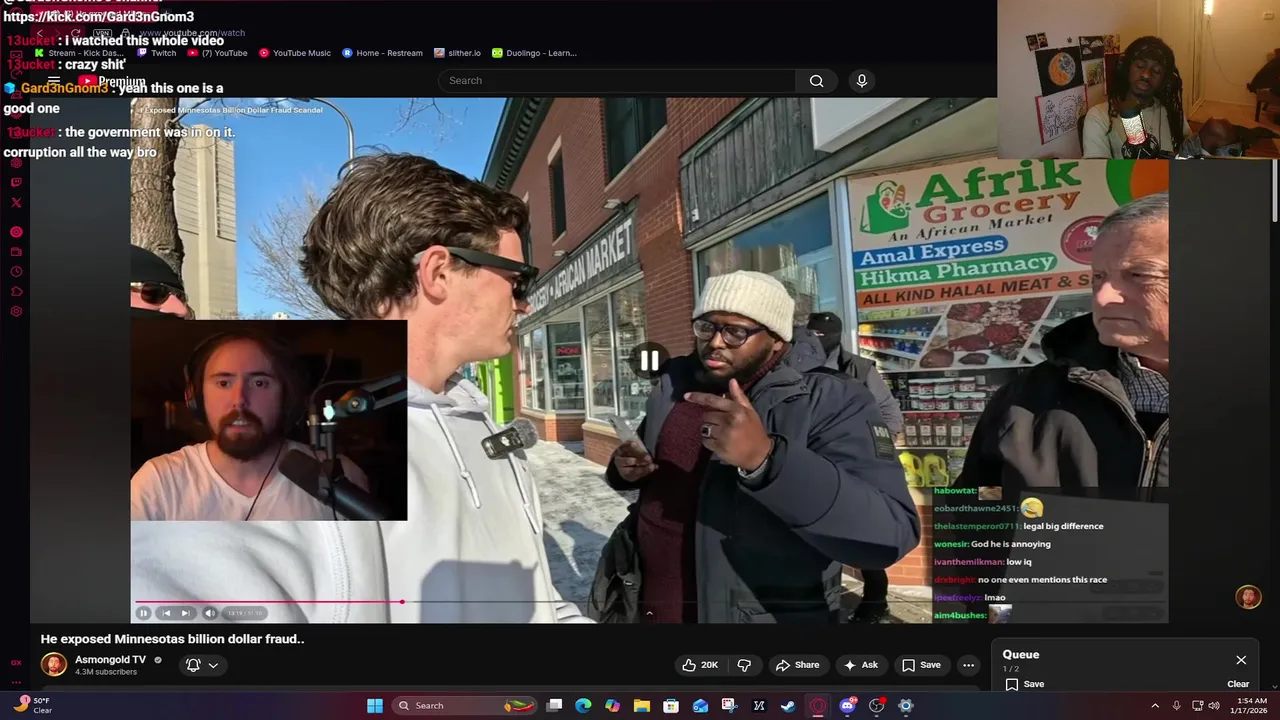
Task: Open Snipping Tool icon in taskbar
Action: click(729, 706)
